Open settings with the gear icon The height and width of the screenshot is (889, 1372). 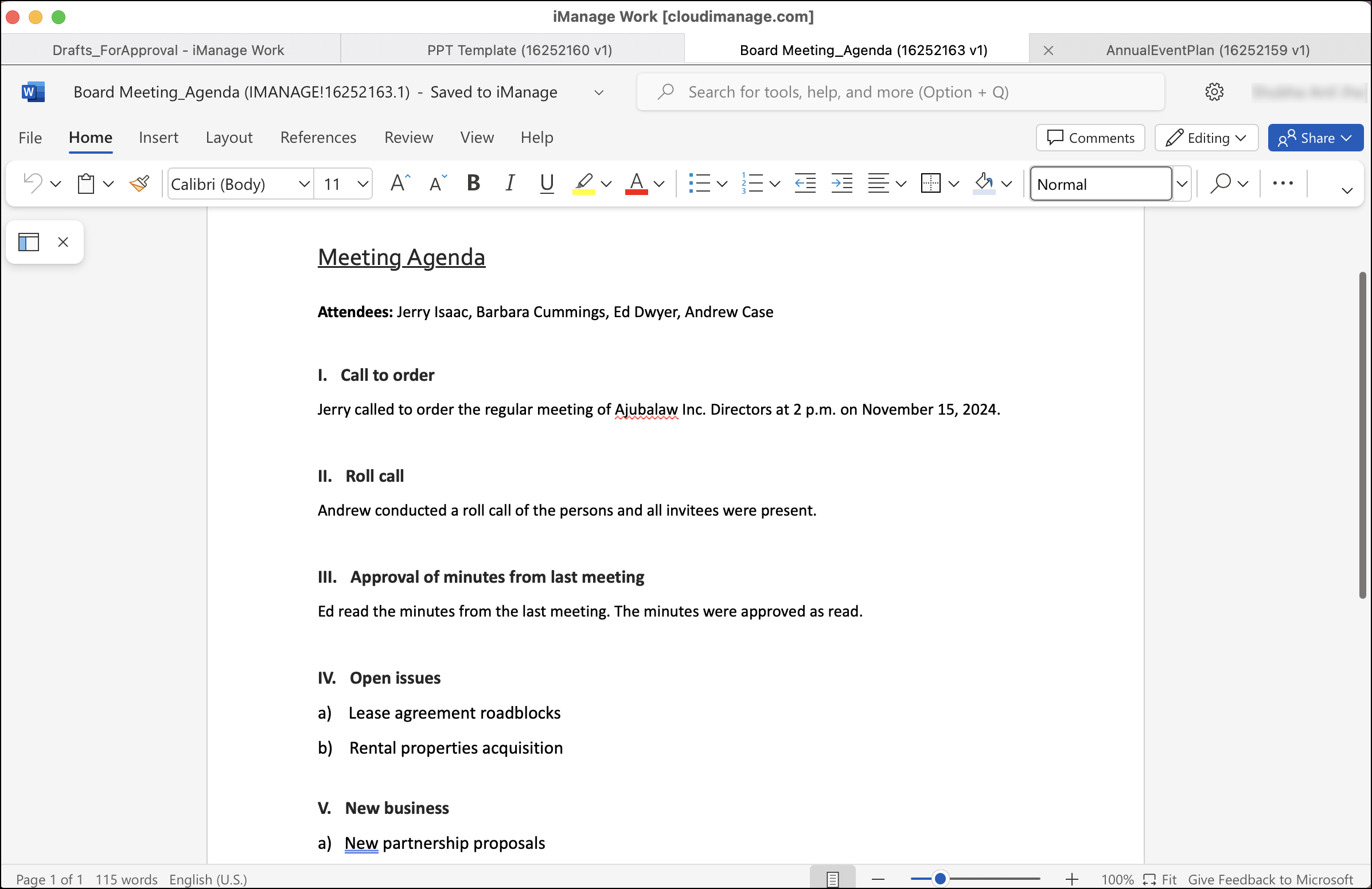pos(1214,92)
